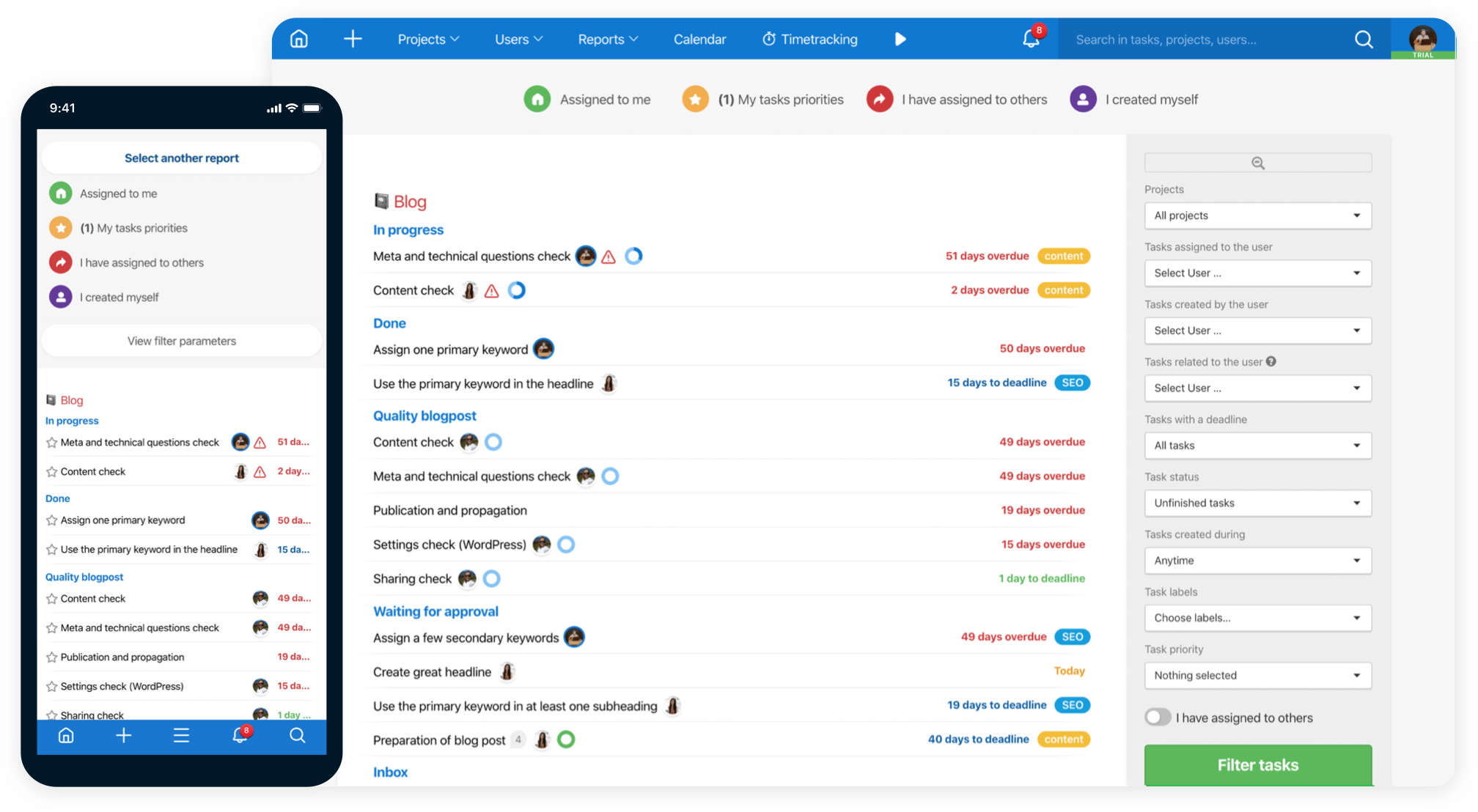Enable the 'I have assigned to others' switch
This screenshot has width=1478, height=812.
(x=1158, y=717)
